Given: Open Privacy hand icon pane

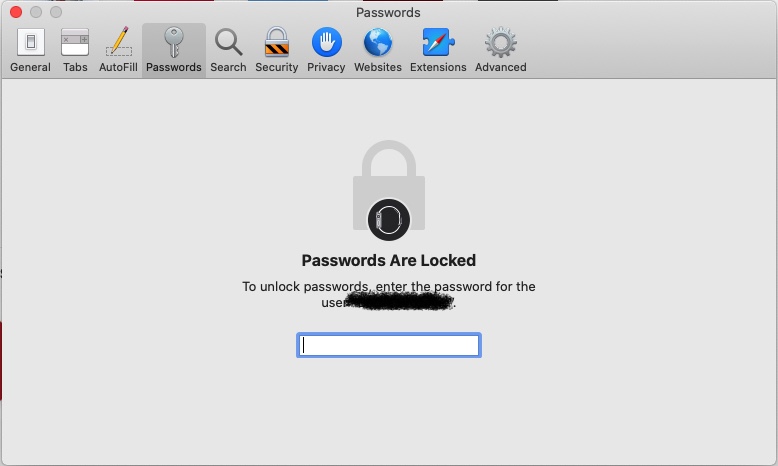Looking at the screenshot, I should pos(326,43).
